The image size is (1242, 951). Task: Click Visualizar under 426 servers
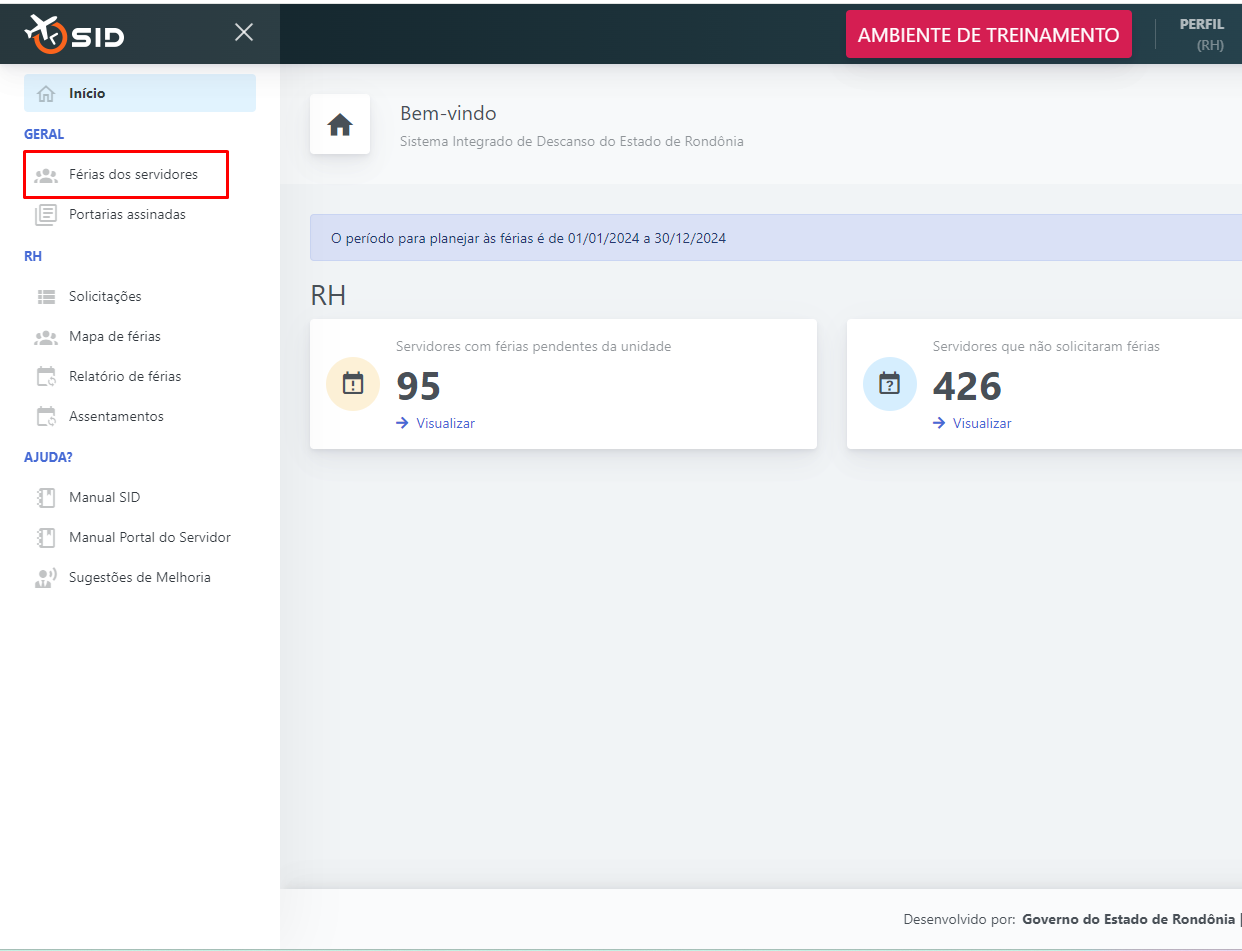(x=981, y=423)
